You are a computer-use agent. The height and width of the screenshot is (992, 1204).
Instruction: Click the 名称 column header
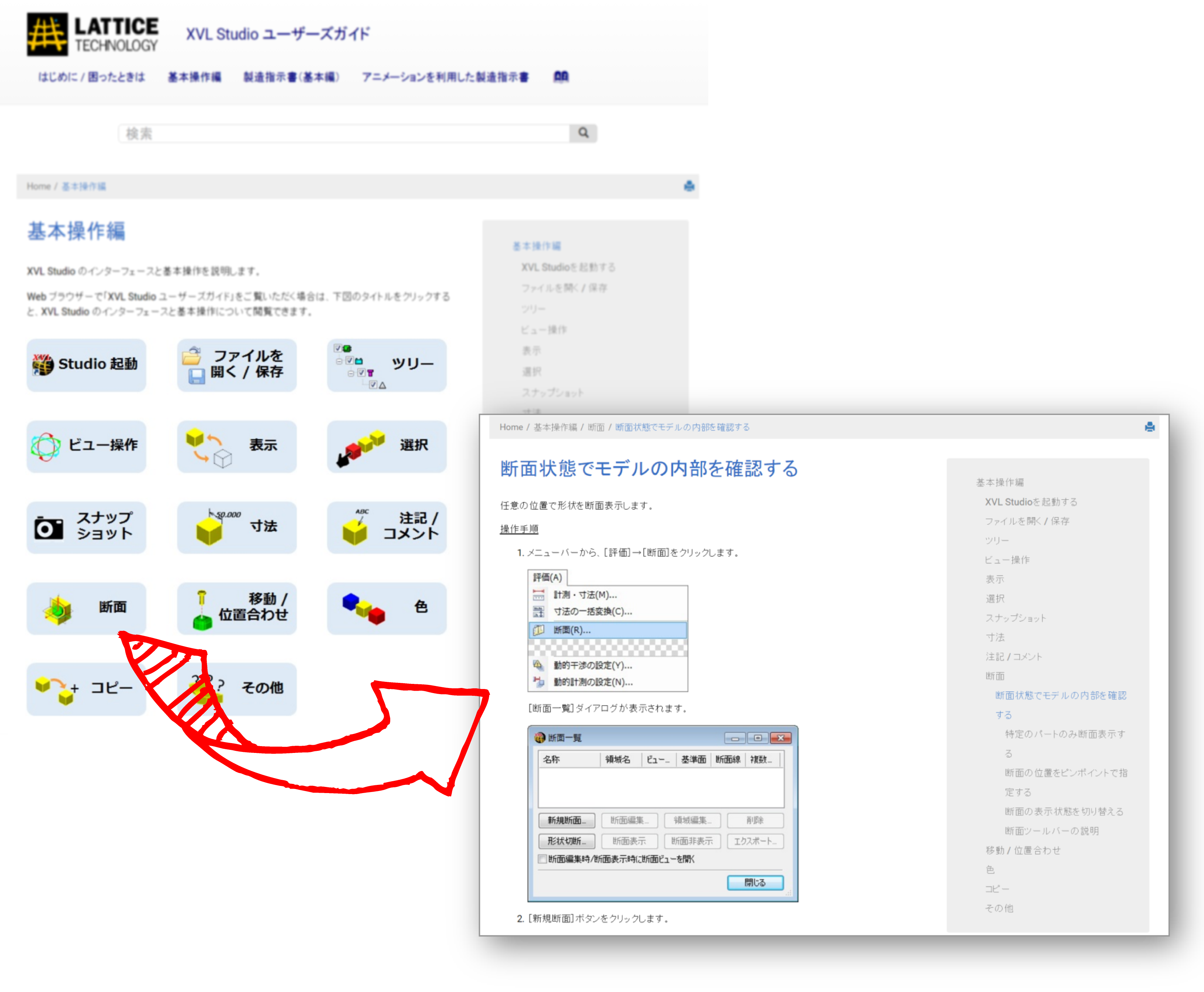point(569,759)
